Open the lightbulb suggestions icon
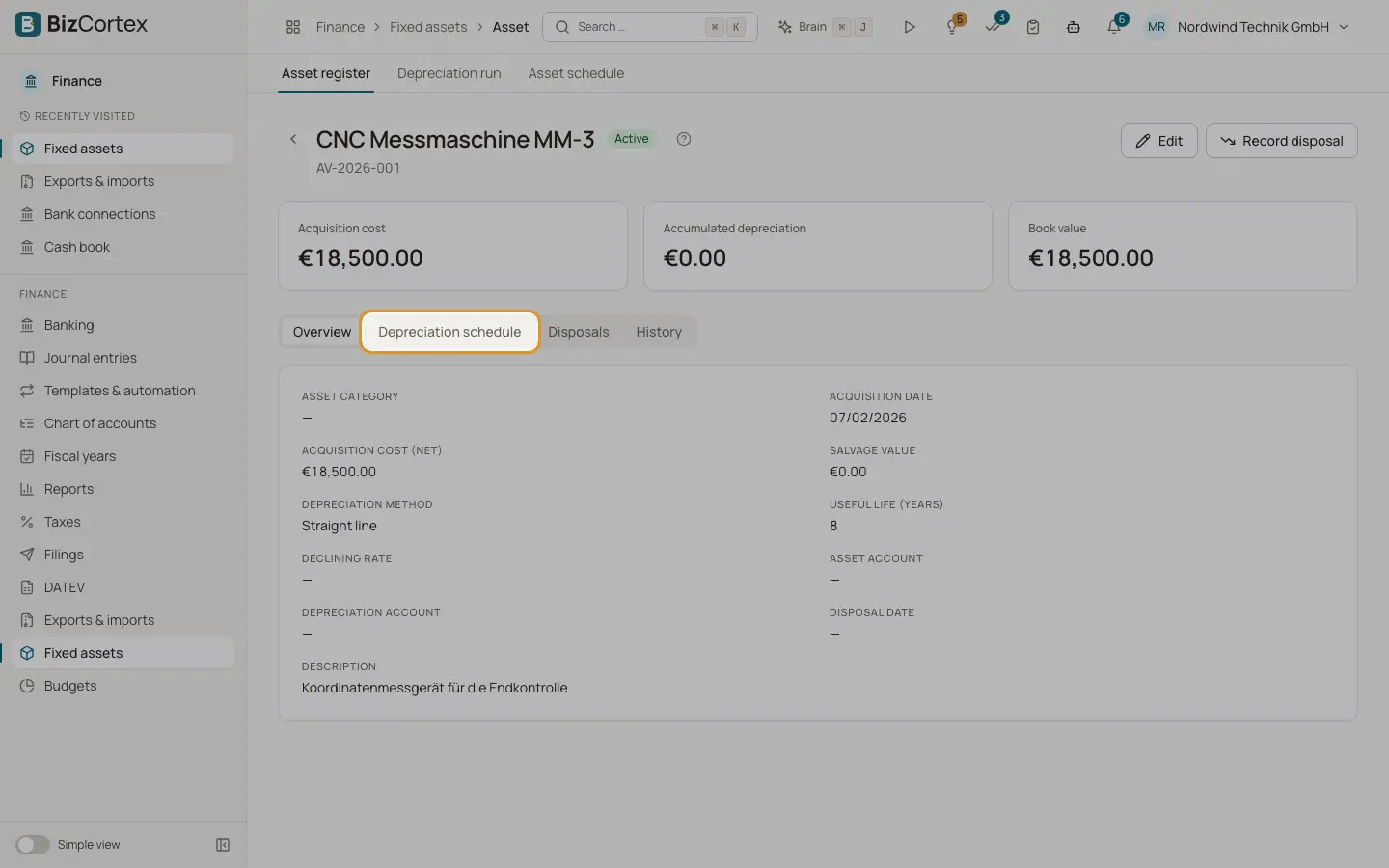 [x=952, y=27]
